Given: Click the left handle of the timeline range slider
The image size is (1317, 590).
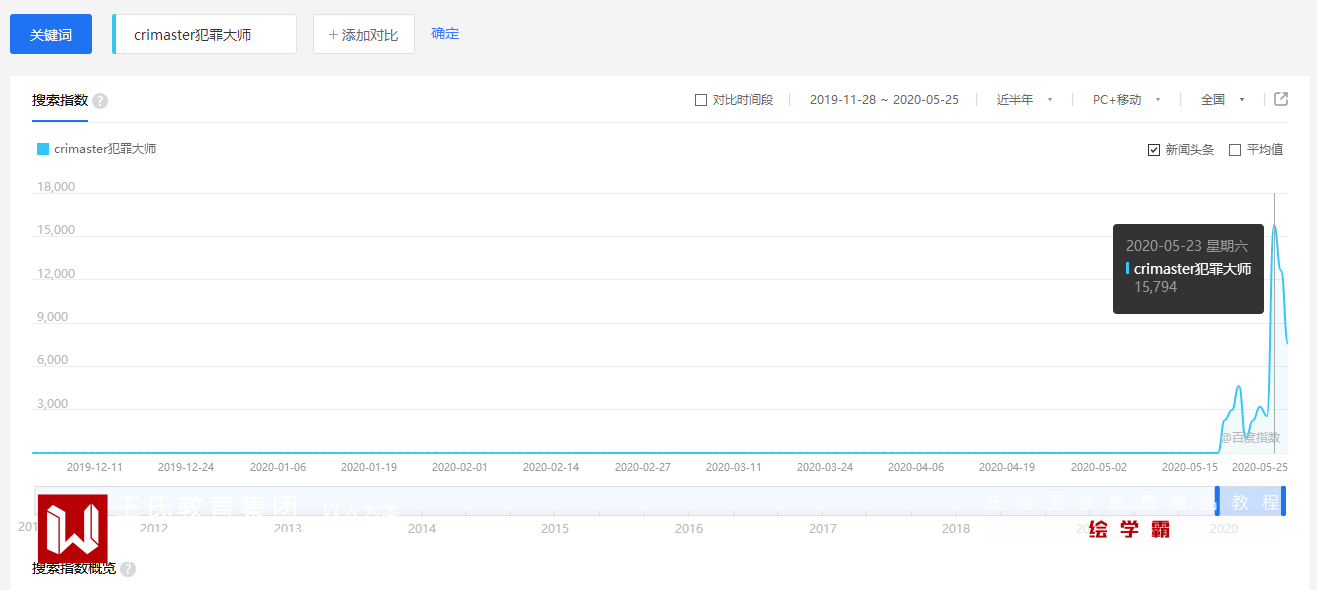Looking at the screenshot, I should pyautogui.click(x=1218, y=500).
